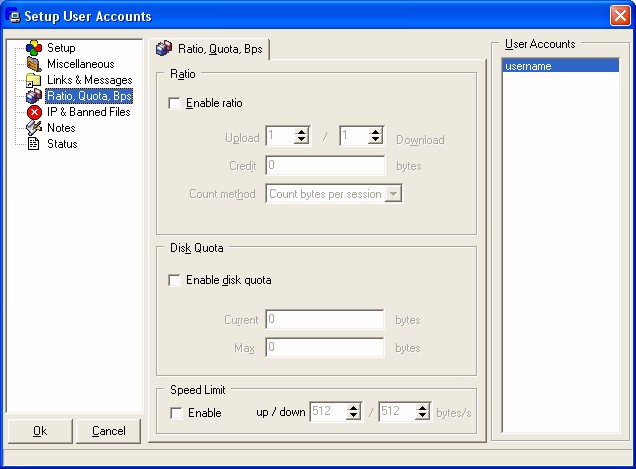Screen dimensions: 636x469
Task: Close the Setup User Accounts window
Action: [x=620, y=16]
